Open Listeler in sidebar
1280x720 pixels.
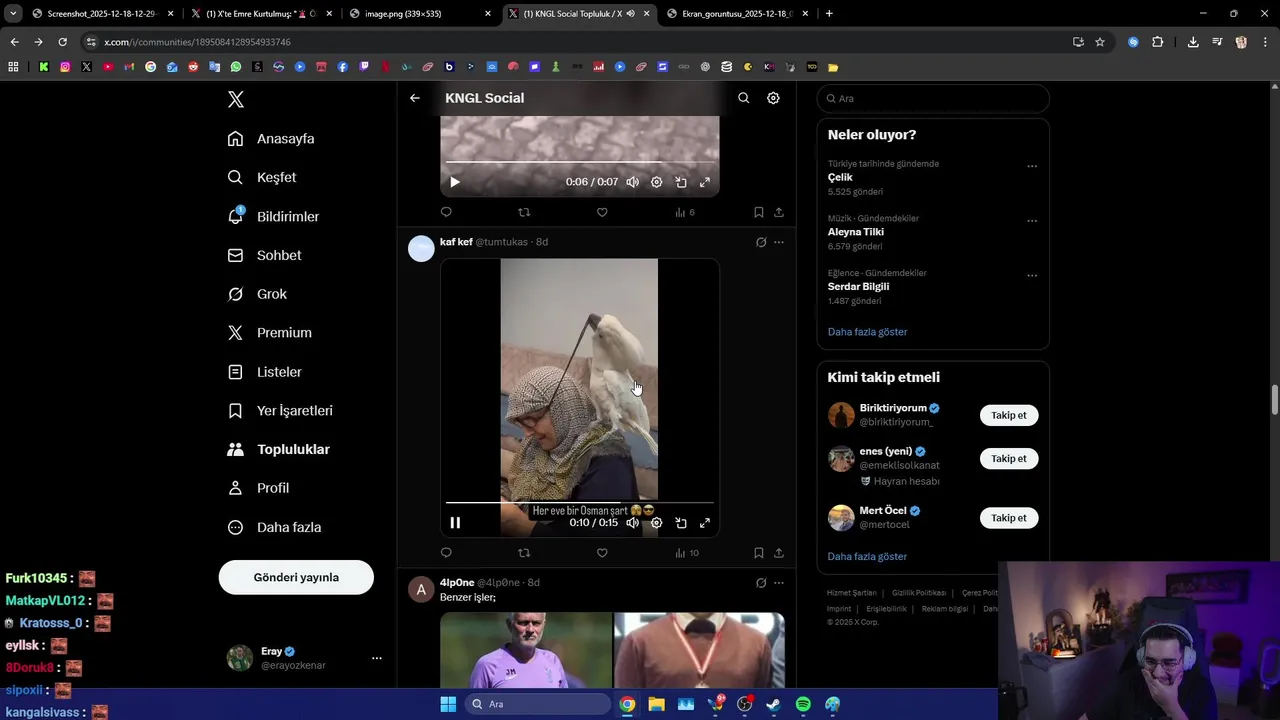(265, 372)
